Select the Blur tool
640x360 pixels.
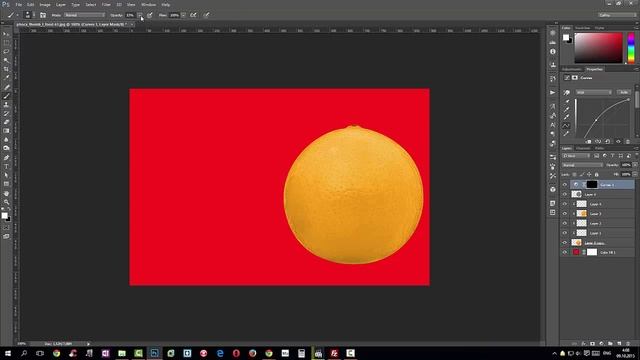(x=6, y=140)
